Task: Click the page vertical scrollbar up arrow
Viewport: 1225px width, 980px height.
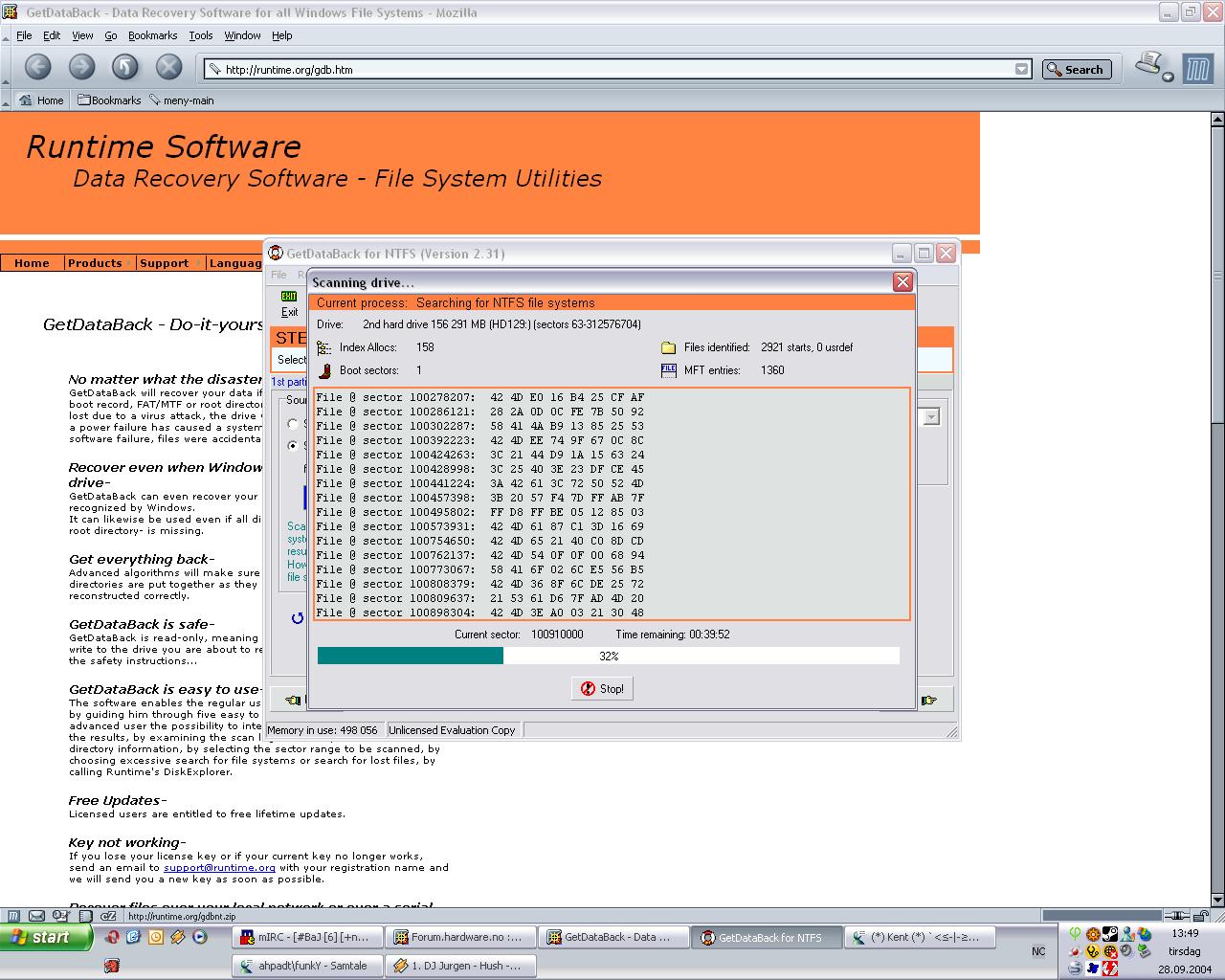Action: coord(1217,120)
